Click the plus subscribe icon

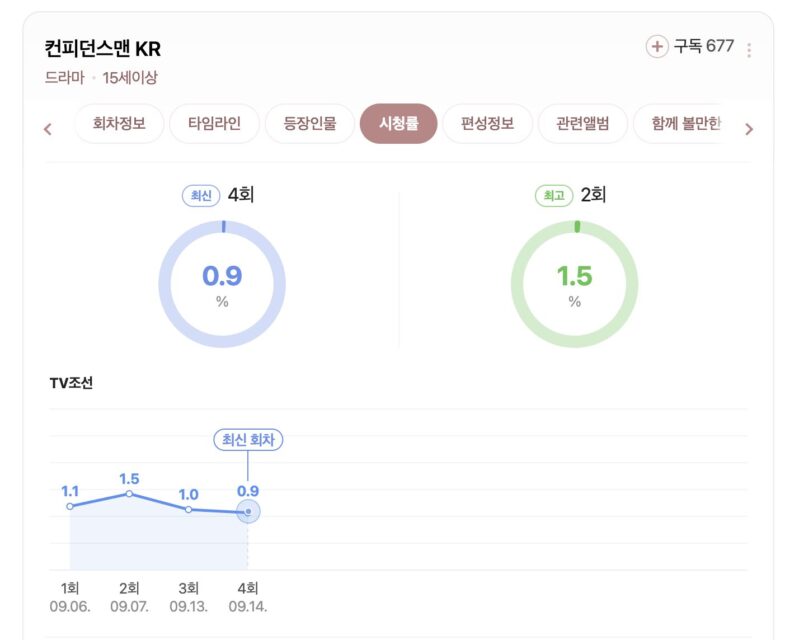(657, 47)
